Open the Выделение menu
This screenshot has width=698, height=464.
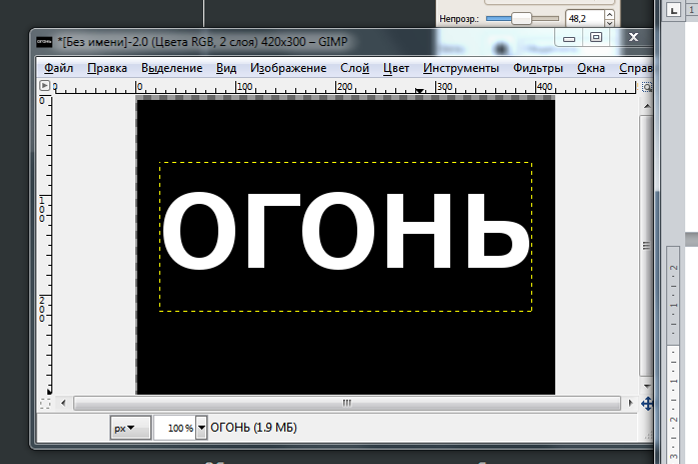171,68
